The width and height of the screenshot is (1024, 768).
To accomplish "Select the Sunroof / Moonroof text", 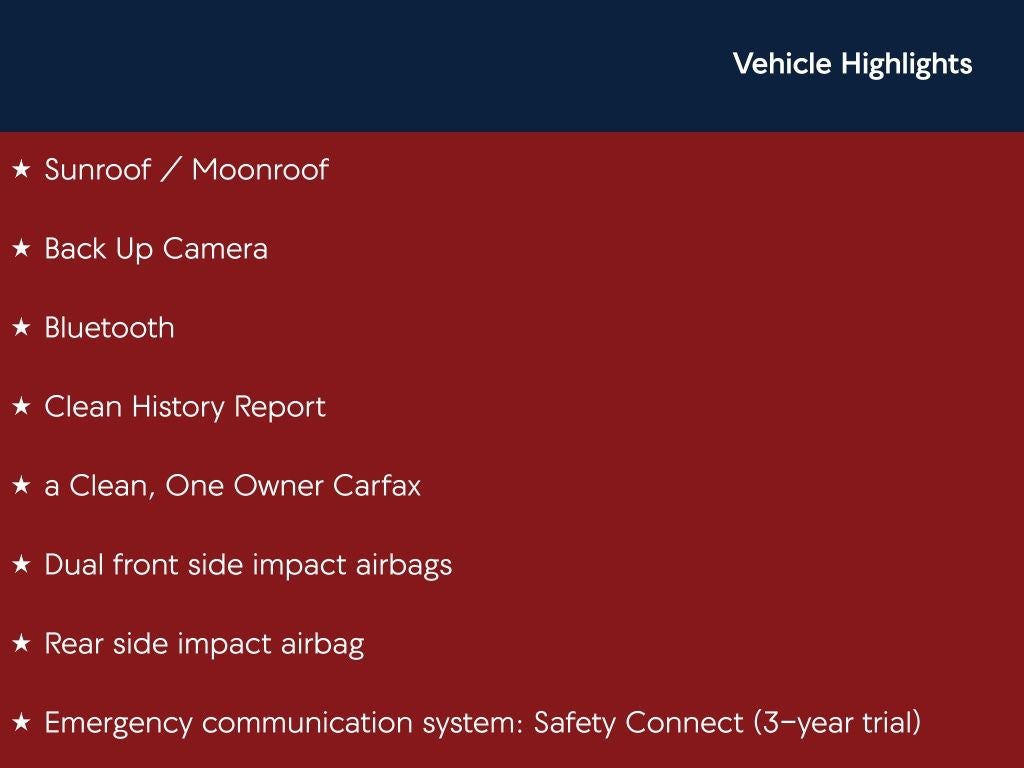I will pos(186,170).
